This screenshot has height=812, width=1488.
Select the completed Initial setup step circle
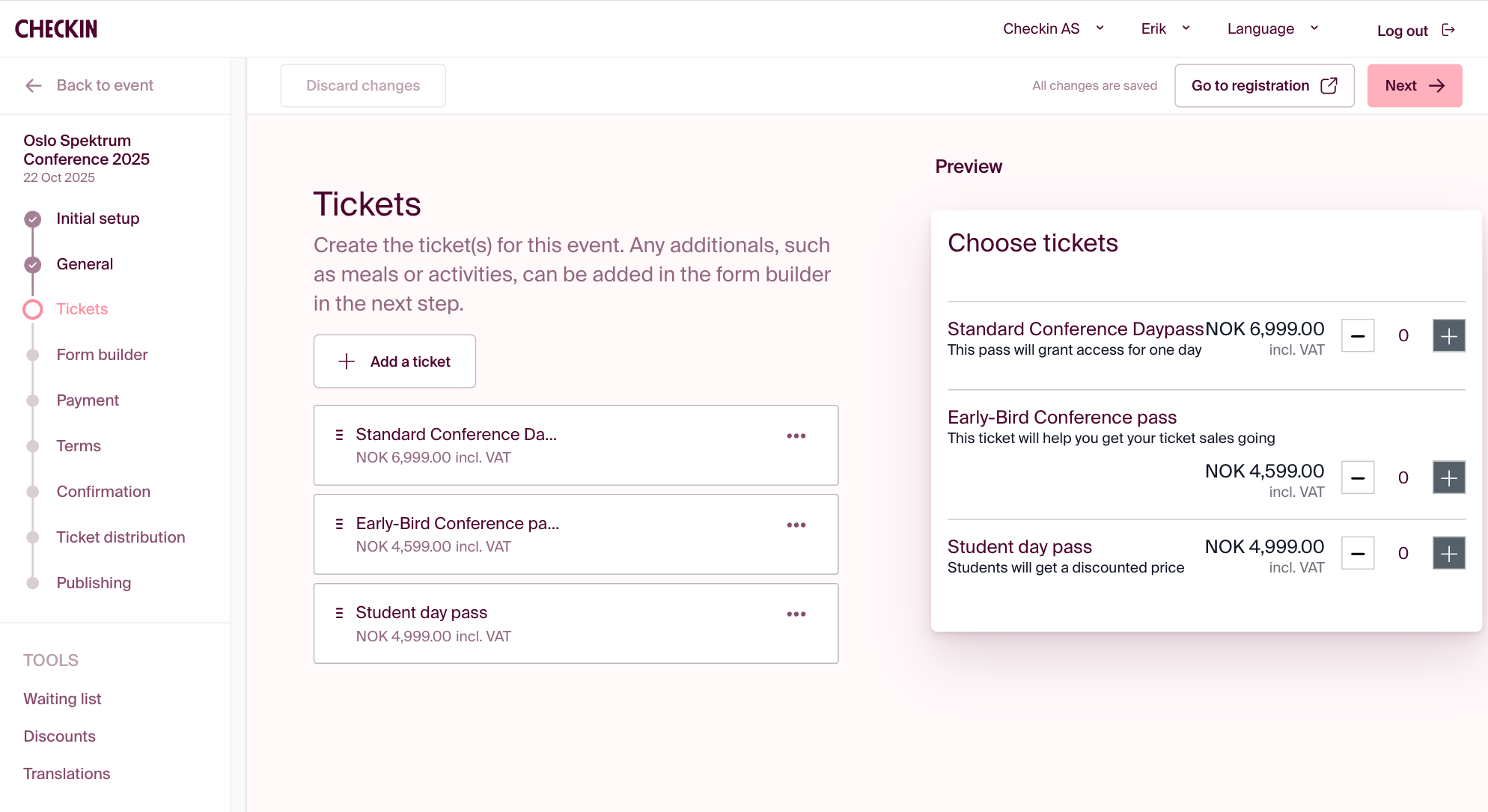32,219
